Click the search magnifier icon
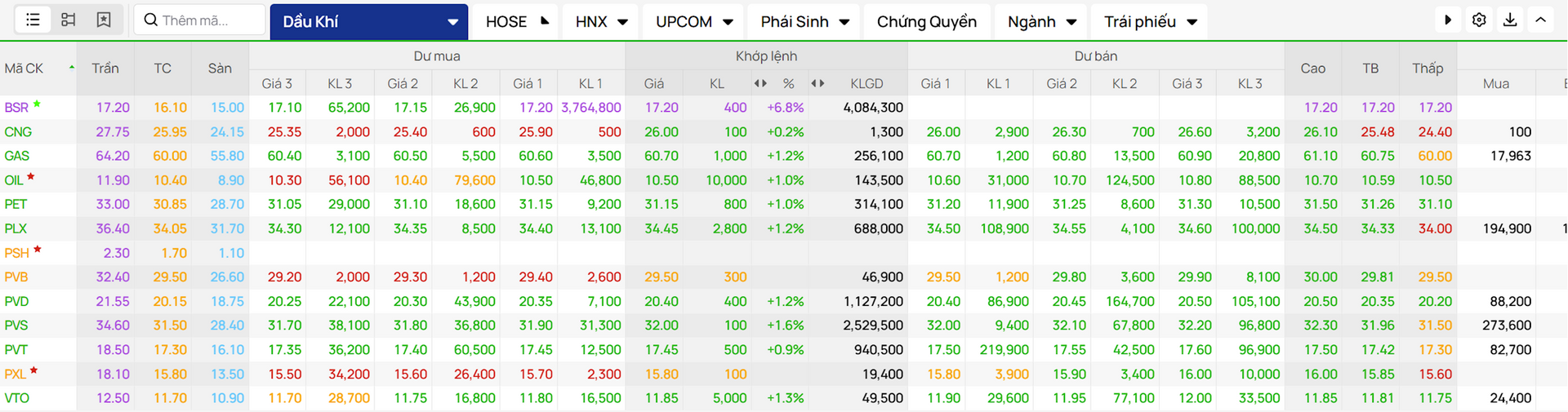This screenshot has height=412, width=1568. tap(150, 20)
